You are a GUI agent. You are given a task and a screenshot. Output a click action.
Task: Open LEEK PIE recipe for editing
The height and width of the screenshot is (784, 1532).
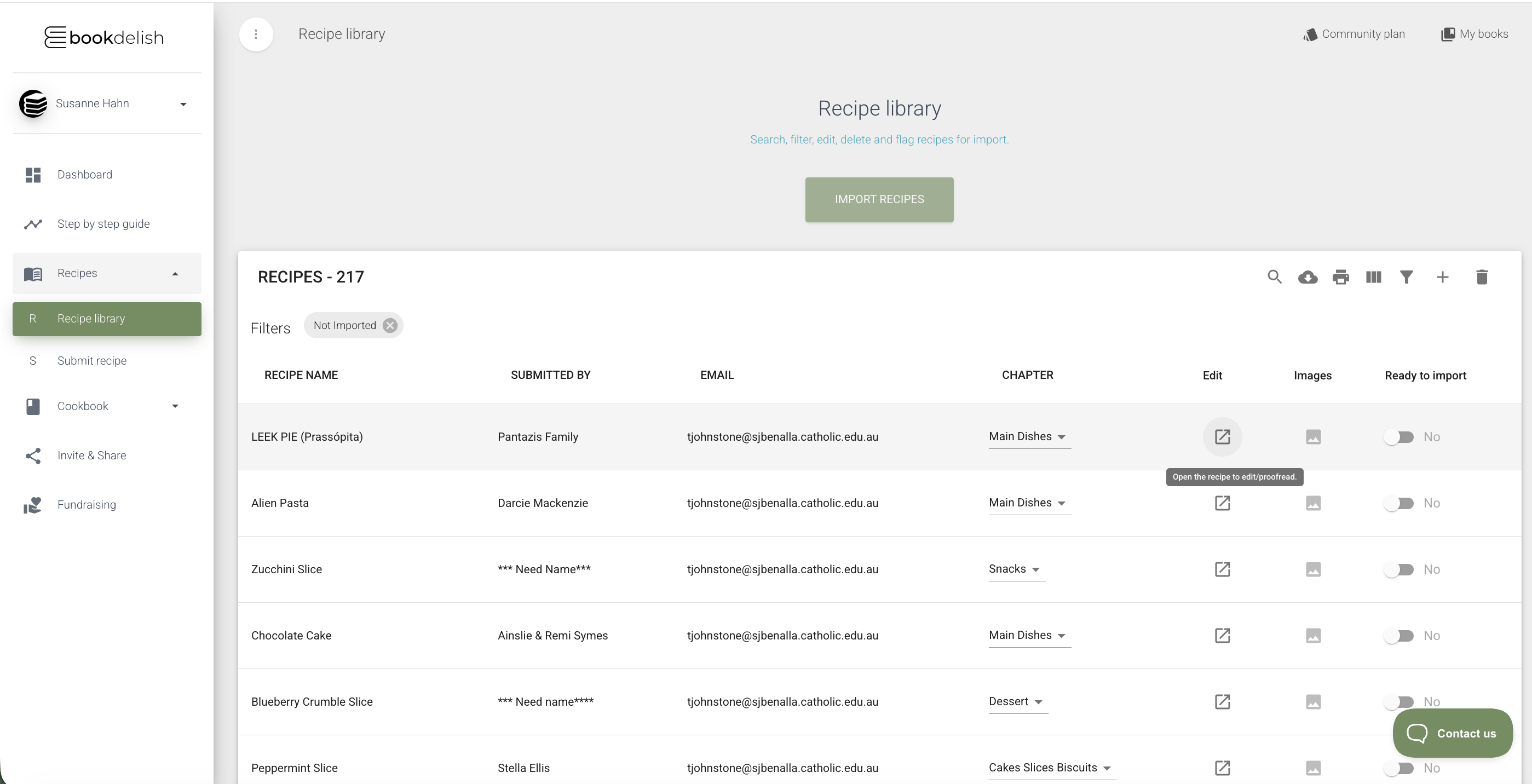click(x=1222, y=436)
